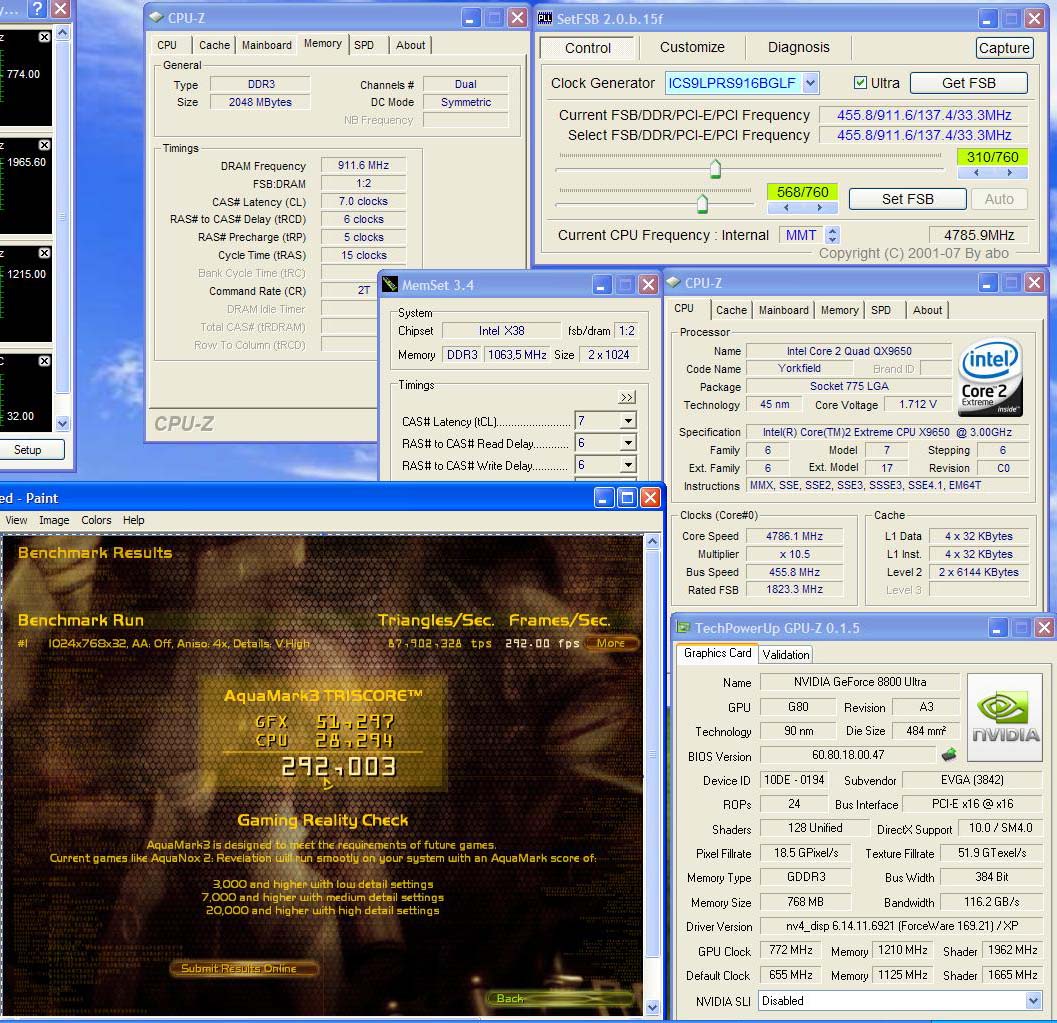Click the upper FSB slider thumb in SetFSB
Image resolution: width=1057 pixels, height=1023 pixels.
[x=715, y=168]
